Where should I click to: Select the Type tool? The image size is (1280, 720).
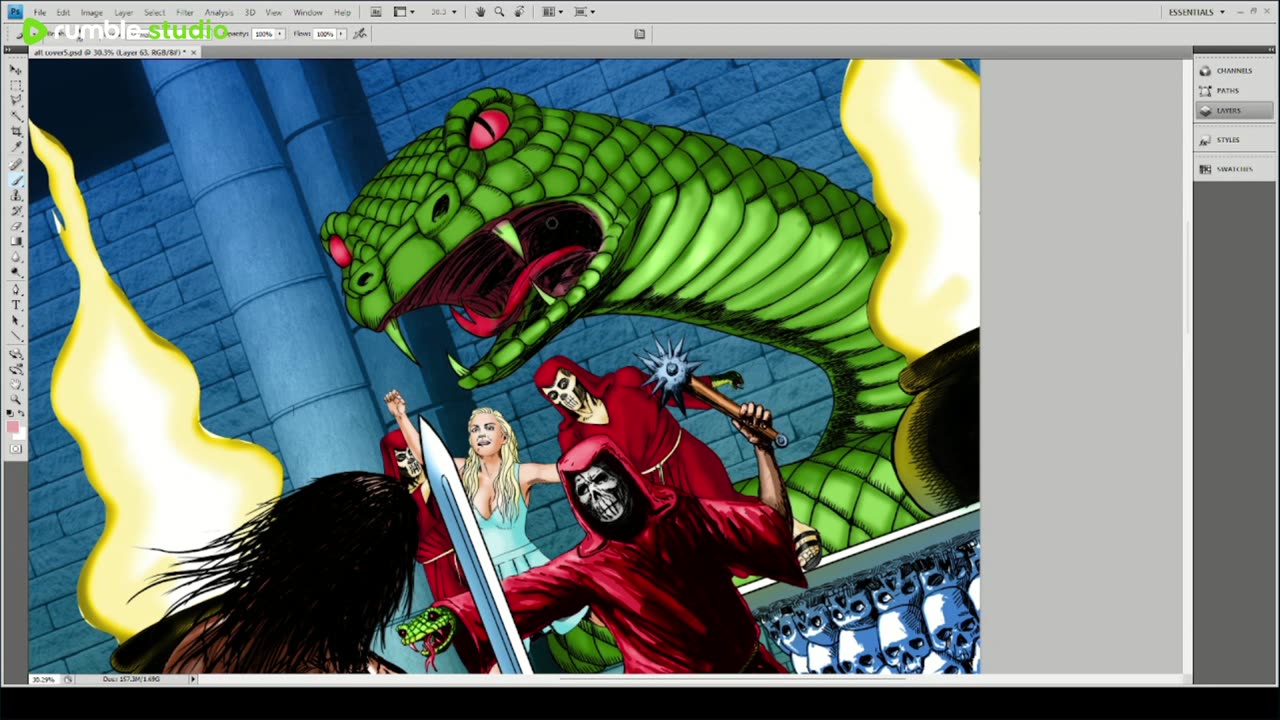(x=16, y=305)
